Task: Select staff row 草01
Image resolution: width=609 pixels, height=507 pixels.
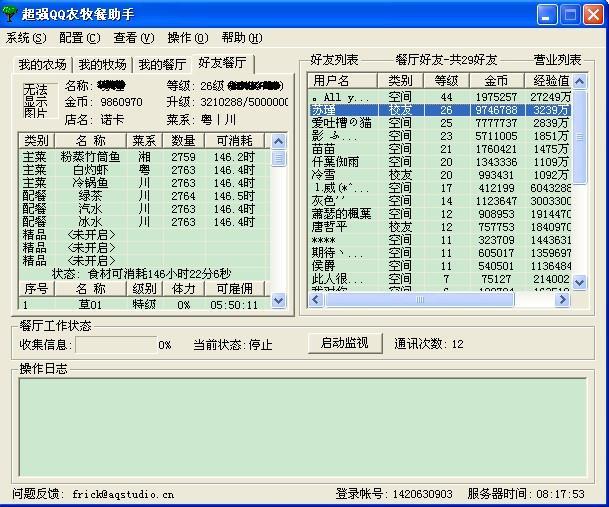Action: (x=144, y=305)
